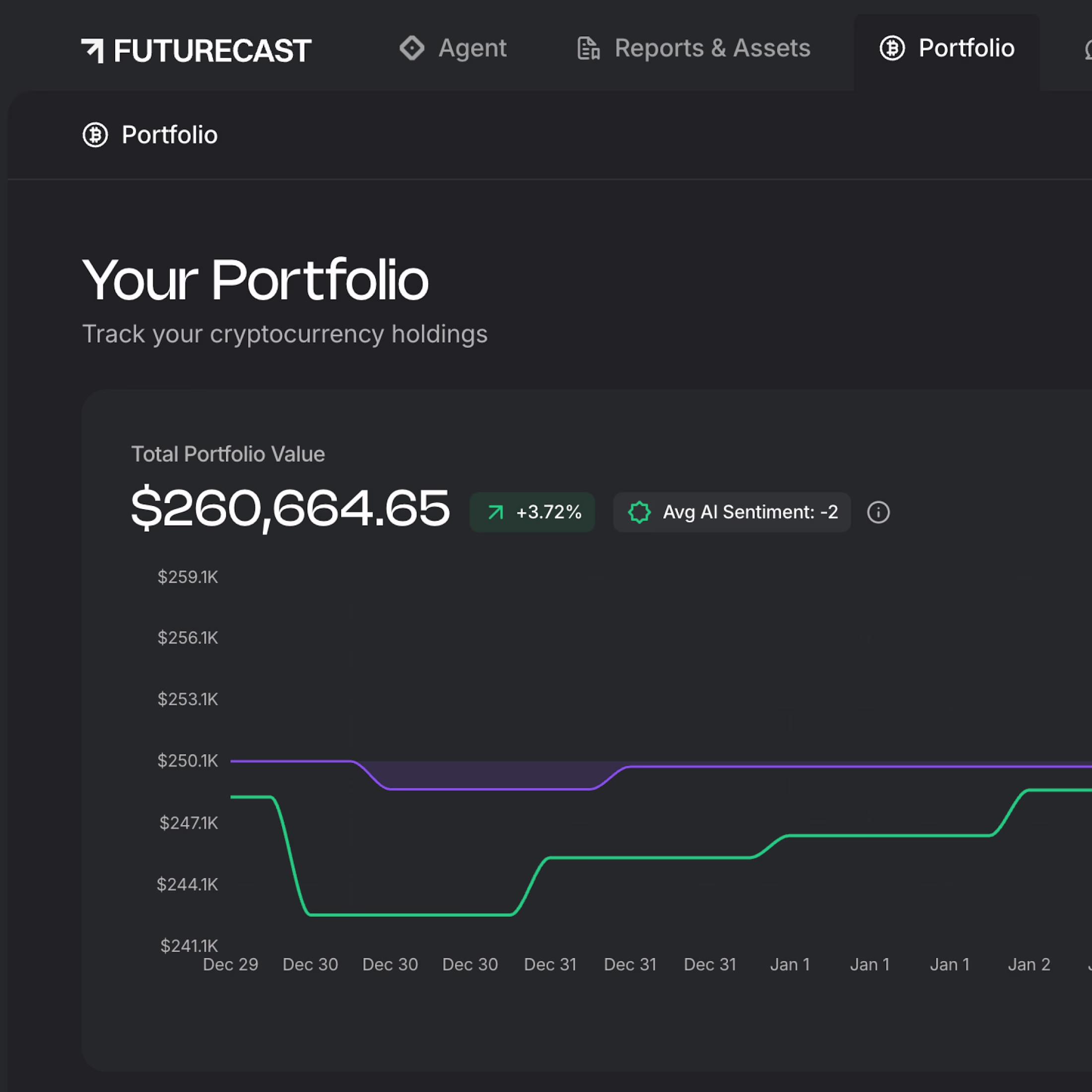Click the Avg AI Sentiment: -2 badge
Image resolution: width=1092 pixels, height=1092 pixels.
pyautogui.click(x=750, y=512)
